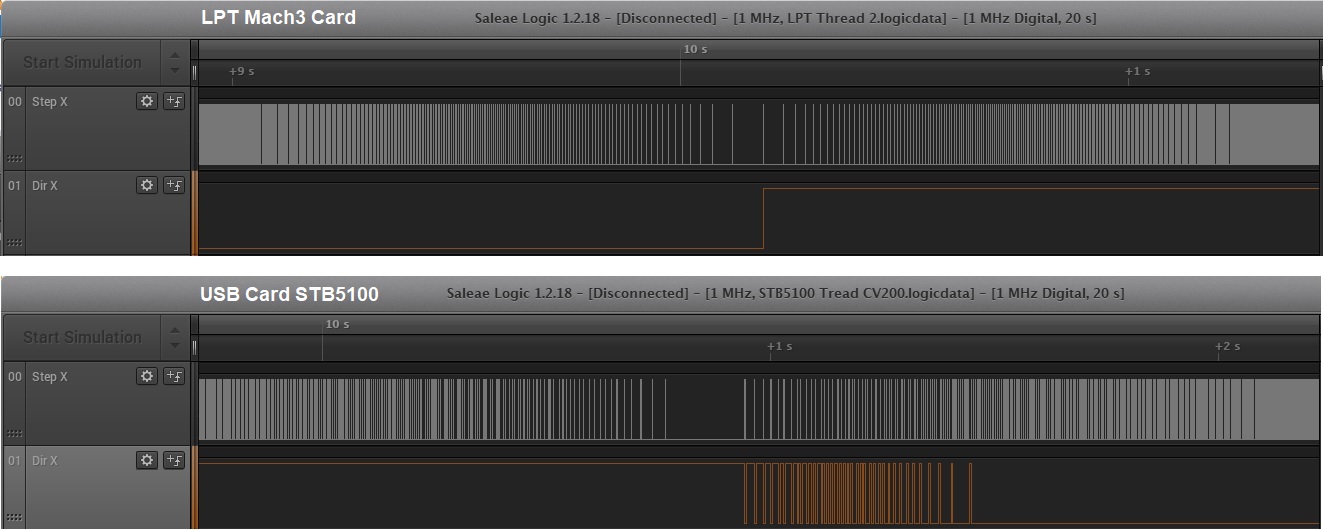1323x530 pixels.
Task: Set trigger on Dir X in LPT Mach3 capture
Action: (174, 185)
